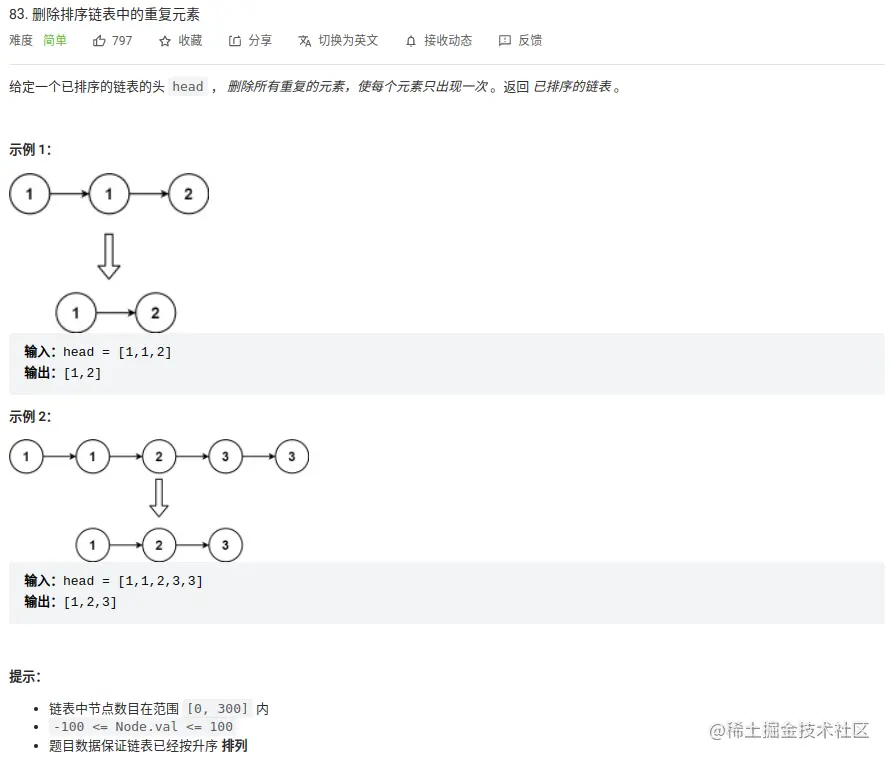This screenshot has width=891, height=762.
Task: Switch language via 切换为英文
Action: pos(348,41)
